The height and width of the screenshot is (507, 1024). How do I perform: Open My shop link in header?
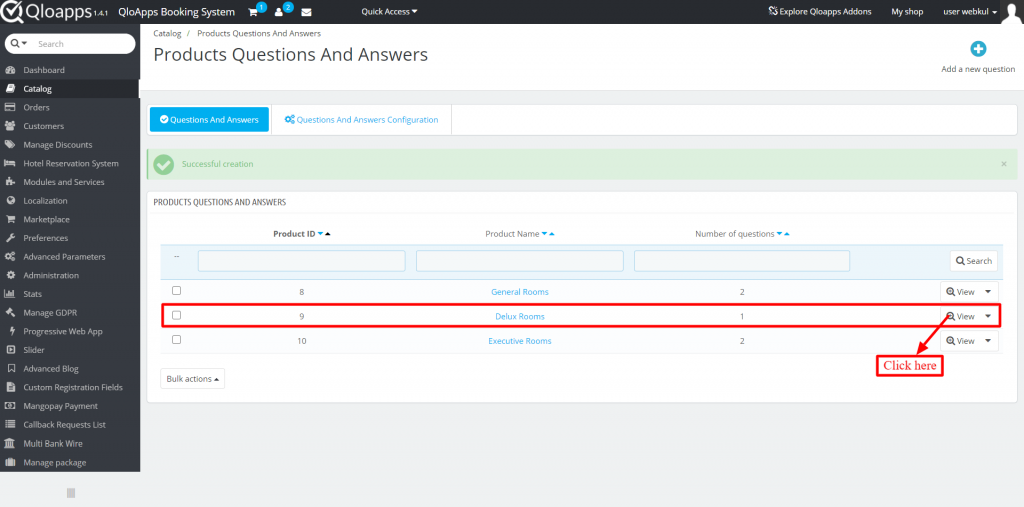point(907,12)
